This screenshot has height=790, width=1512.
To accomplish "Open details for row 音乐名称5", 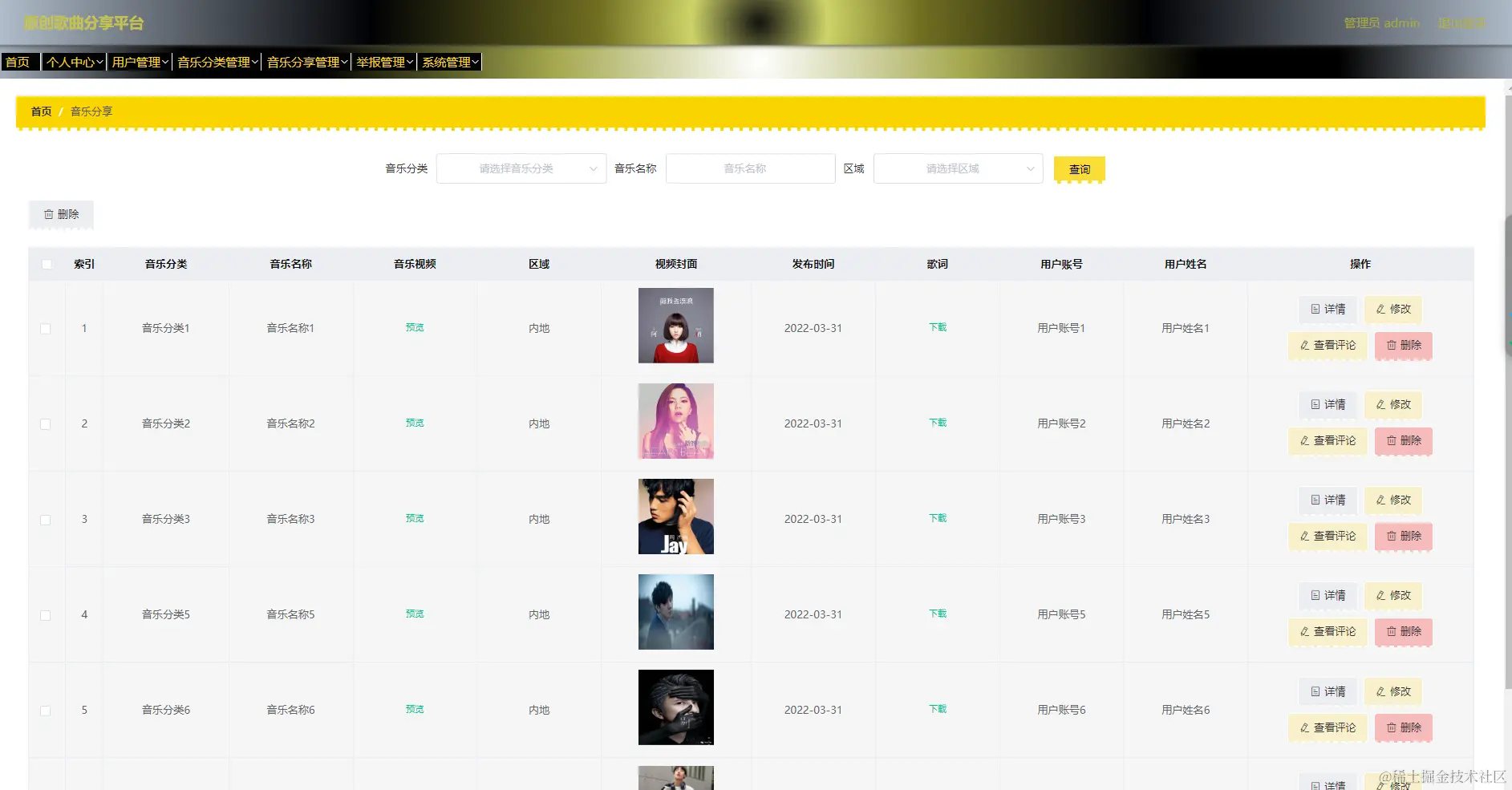I will (x=1328, y=596).
